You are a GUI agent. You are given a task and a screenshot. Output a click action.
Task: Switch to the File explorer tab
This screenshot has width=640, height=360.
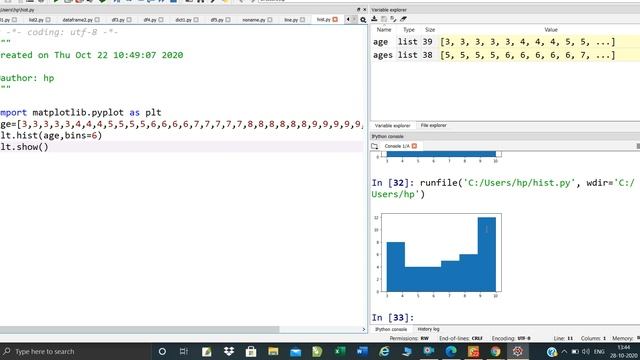tap(433, 125)
